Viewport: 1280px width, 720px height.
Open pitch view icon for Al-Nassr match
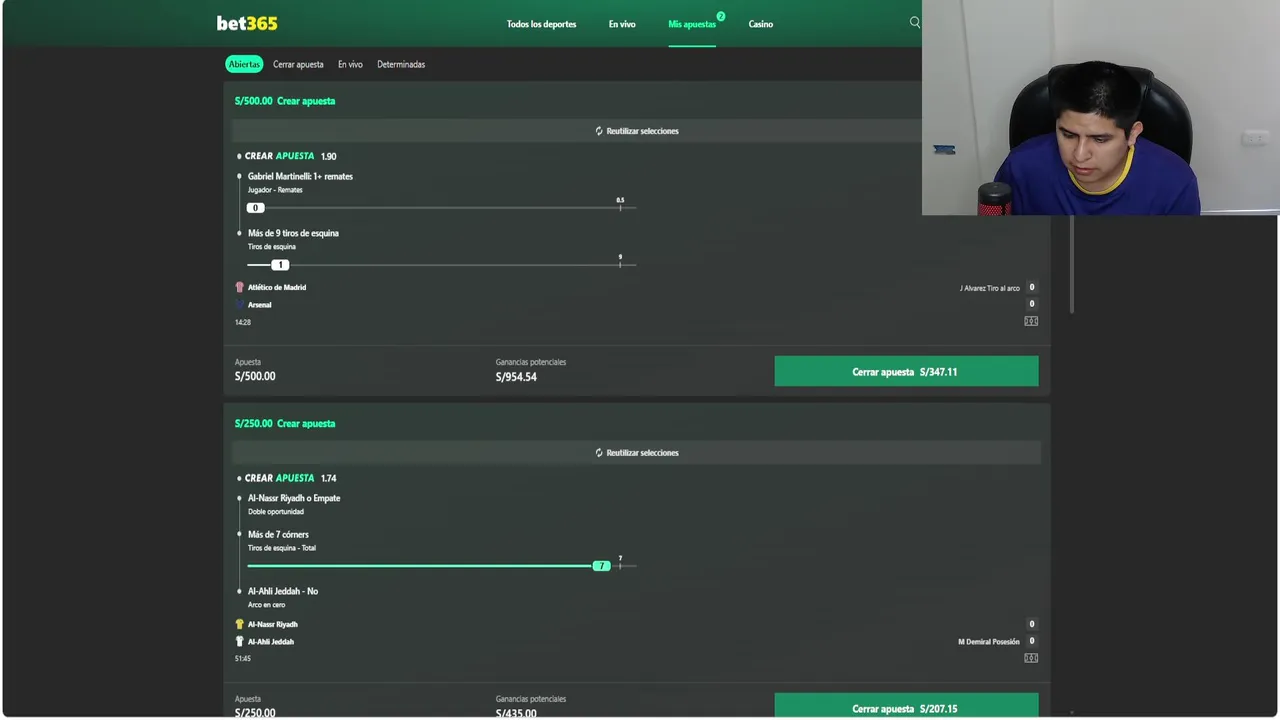(1031, 658)
